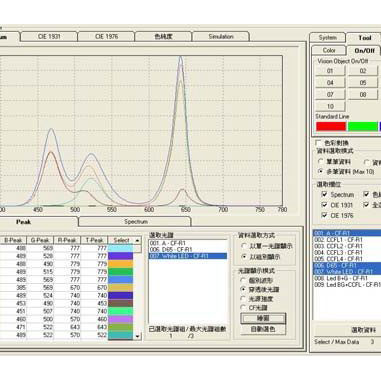Open the Simulation tab
Viewport: 381px width, 381px height.
click(221, 36)
